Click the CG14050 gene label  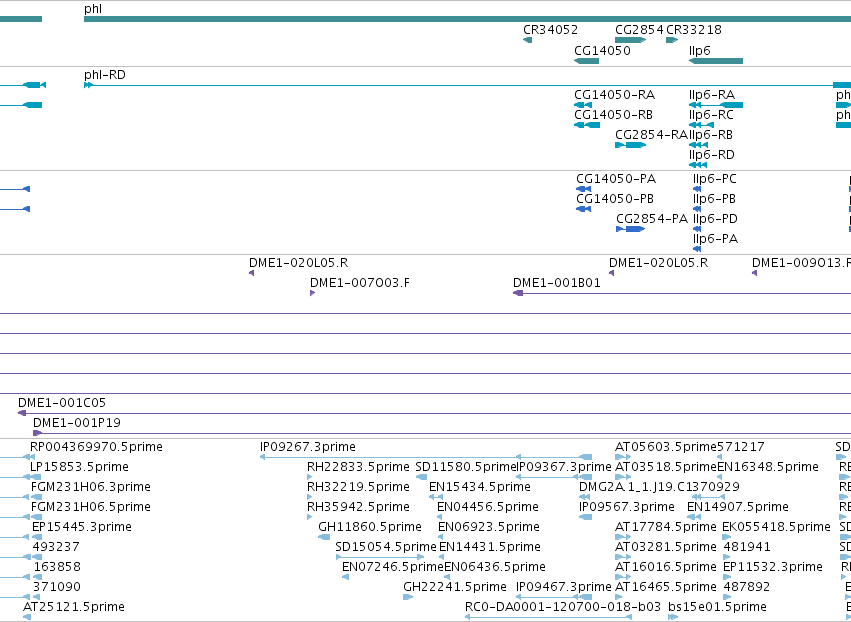602,51
